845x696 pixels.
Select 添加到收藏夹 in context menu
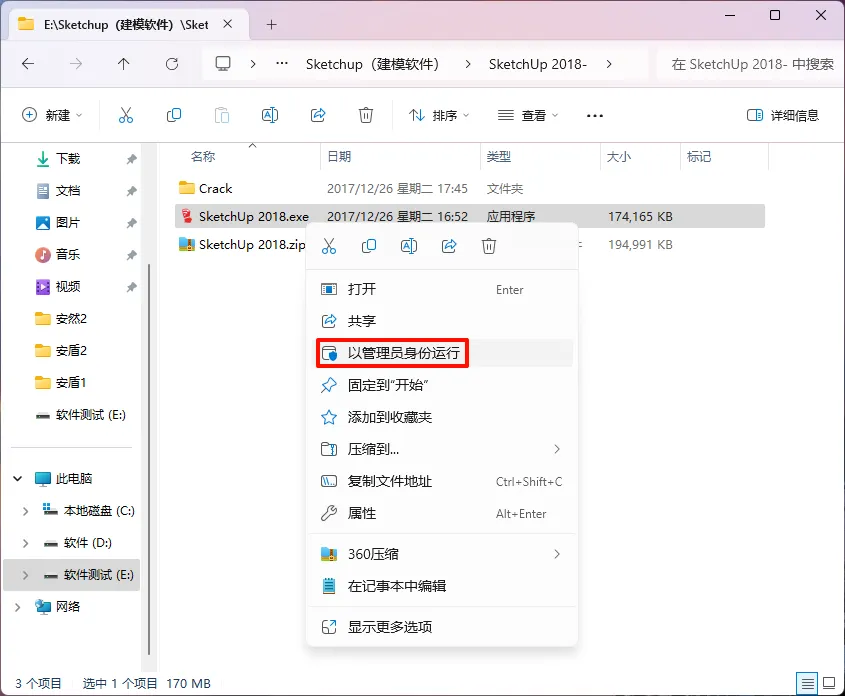tap(441, 417)
